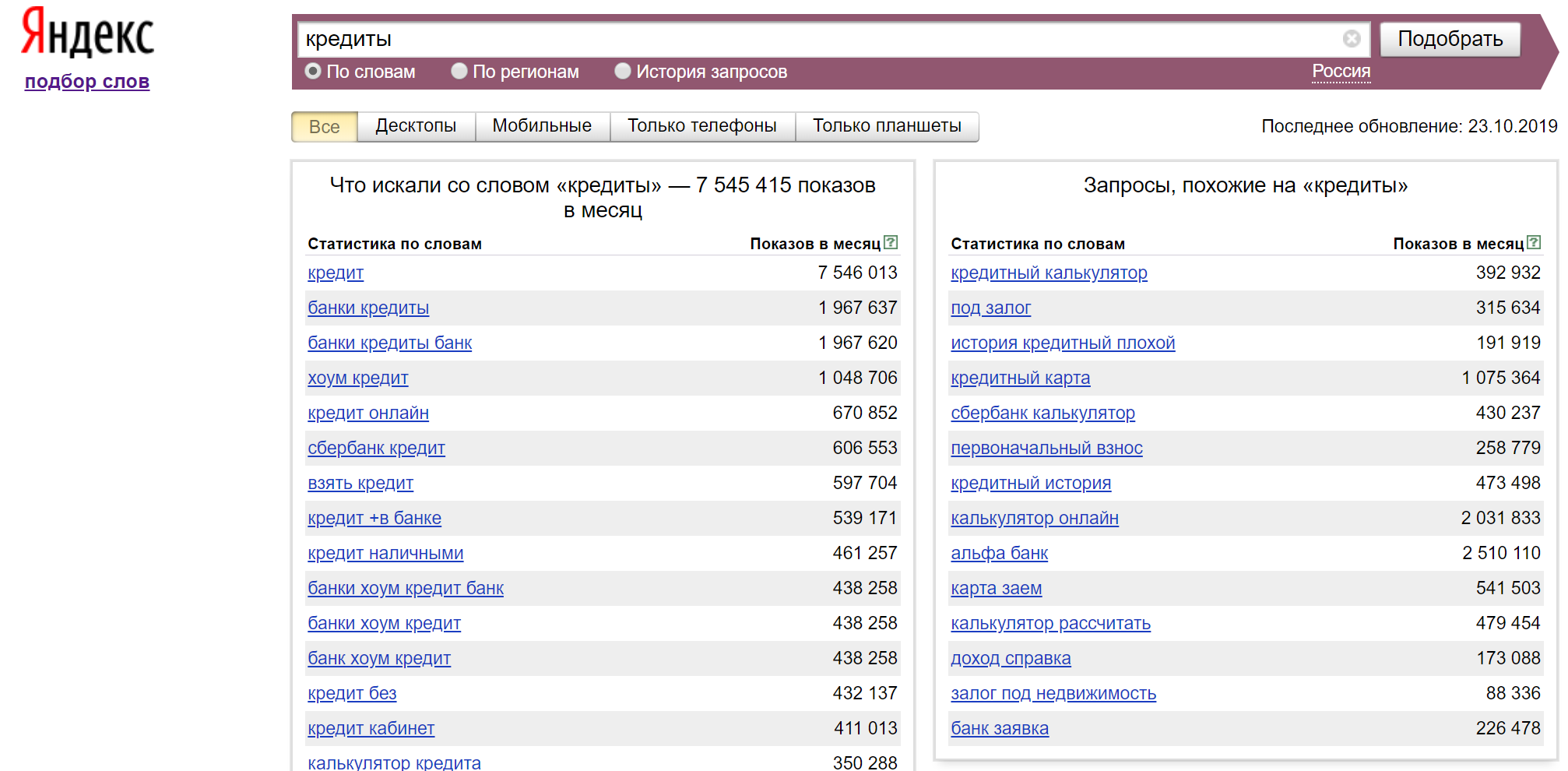Open the 'кредит наличными' keyword link
The image size is (1568, 771).
385,554
